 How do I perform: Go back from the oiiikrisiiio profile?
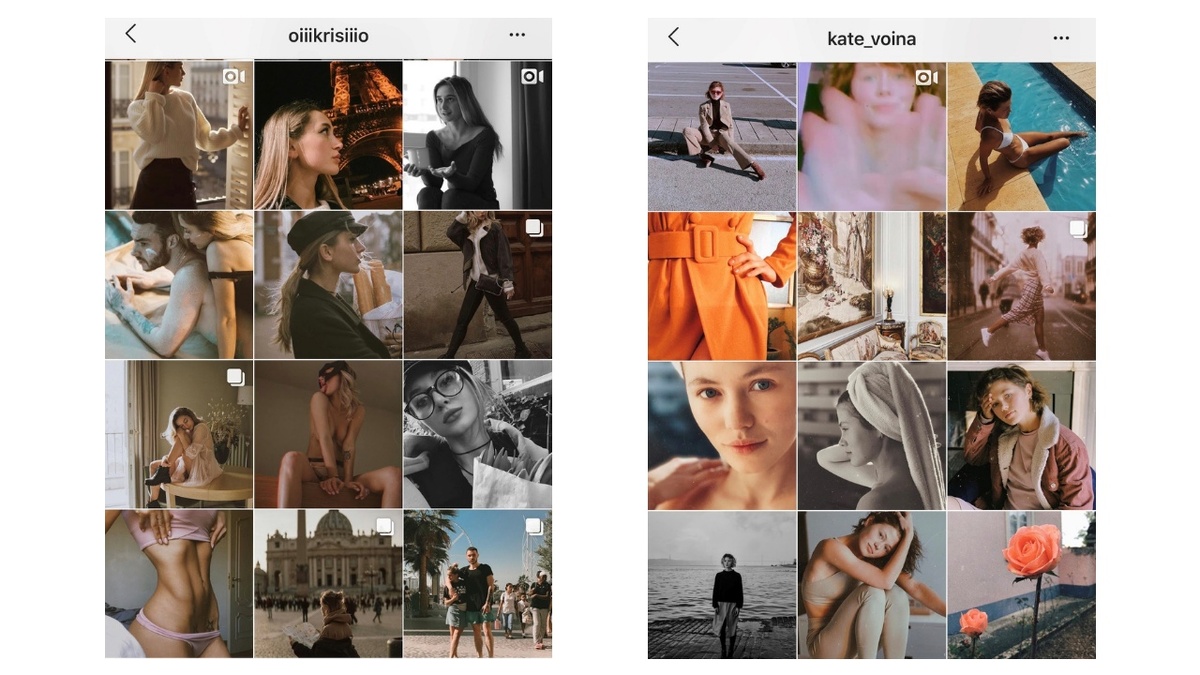(x=130, y=34)
